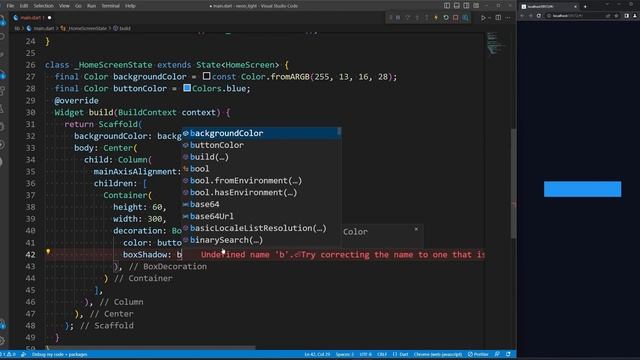640x360 pixels.
Task: Open the Help menu
Action: [x=130, y=6]
